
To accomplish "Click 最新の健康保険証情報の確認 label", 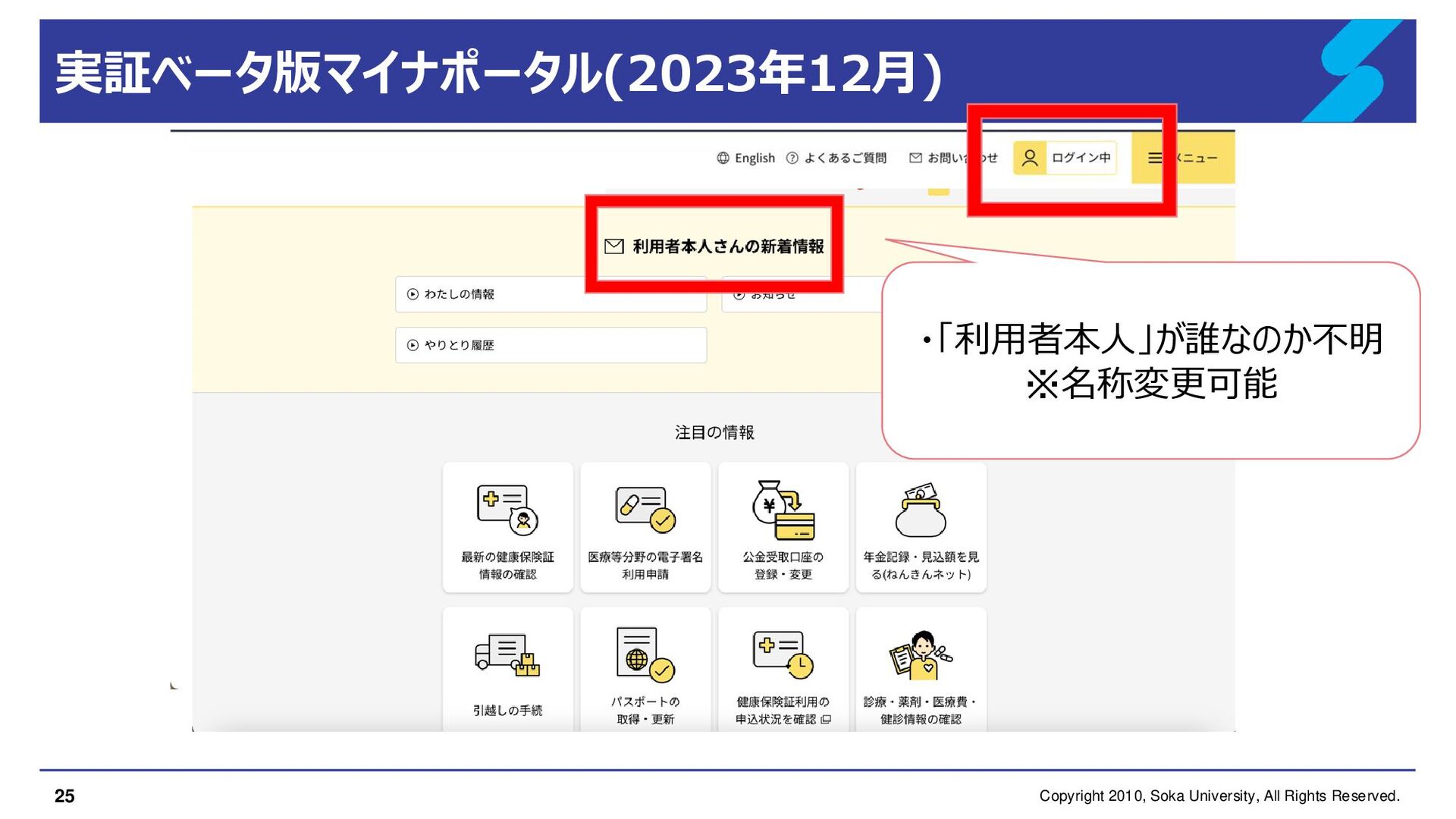I will tap(507, 566).
